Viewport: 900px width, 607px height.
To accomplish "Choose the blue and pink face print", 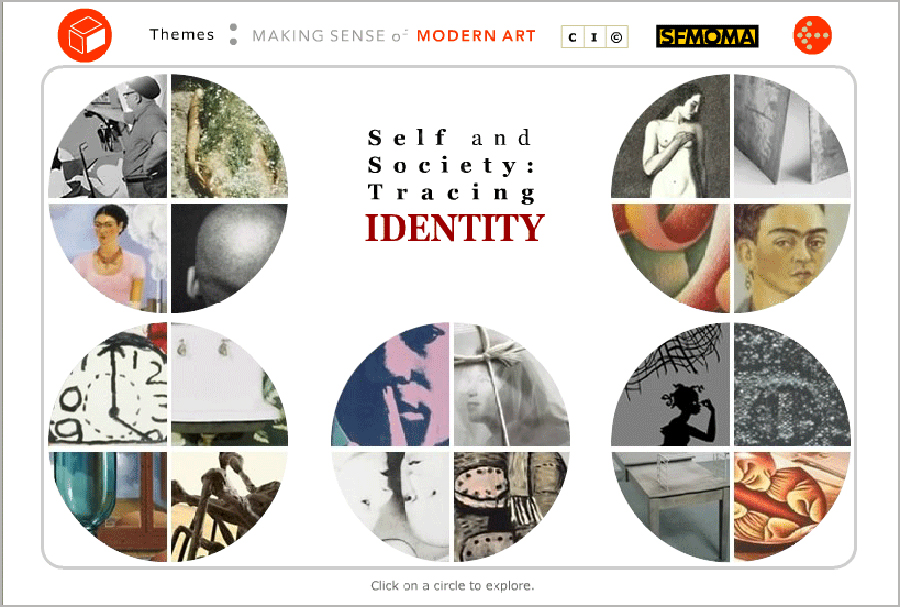I will pos(391,384).
